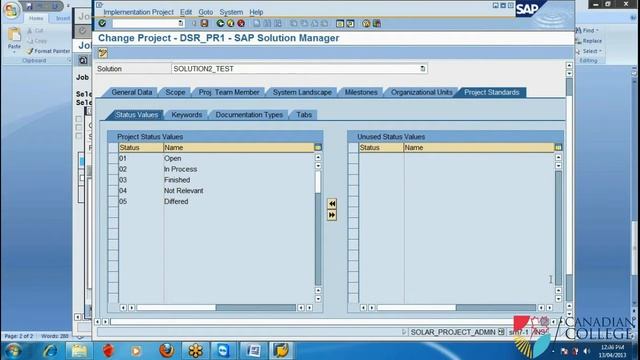Open the Implementation Project menu
The image size is (640, 360).
tap(138, 12)
